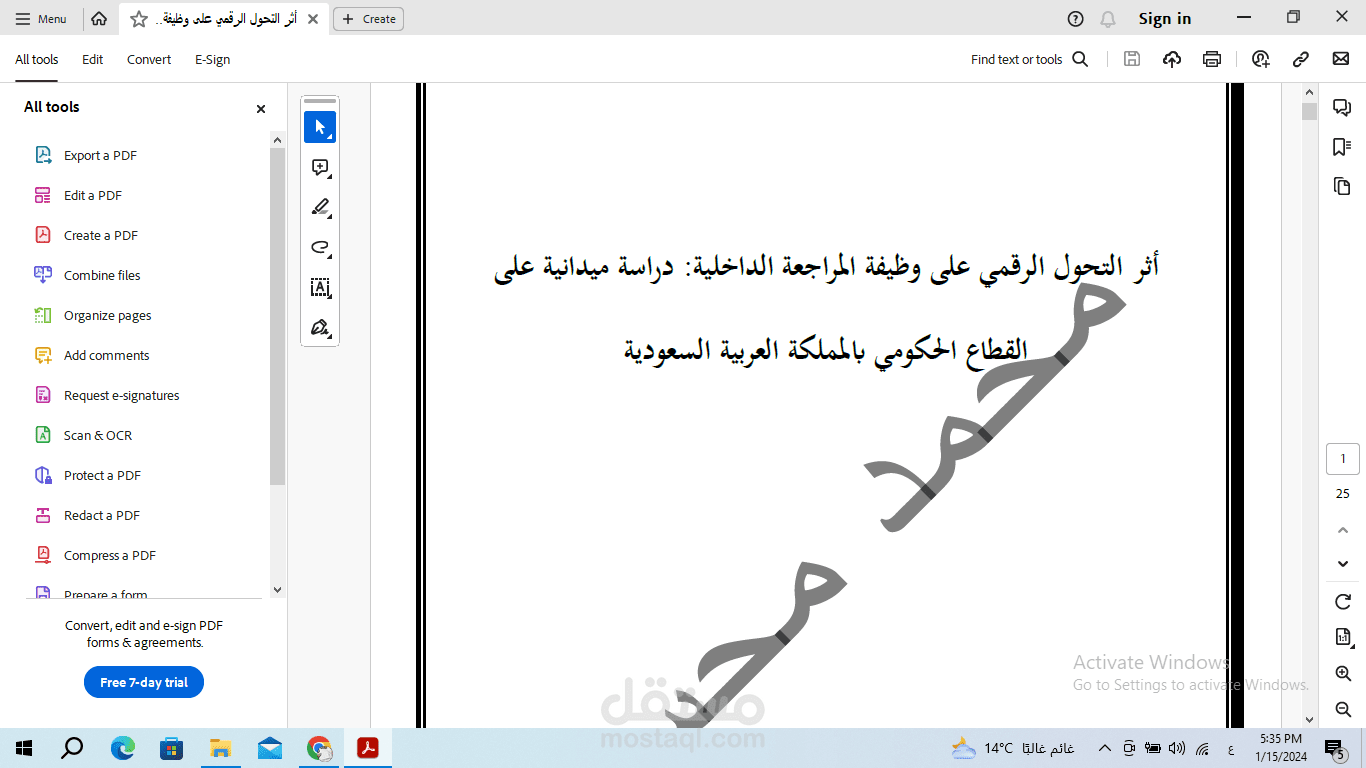This screenshot has height=768, width=1366.
Task: Open the taskbar clock and date
Action: tap(1281, 748)
